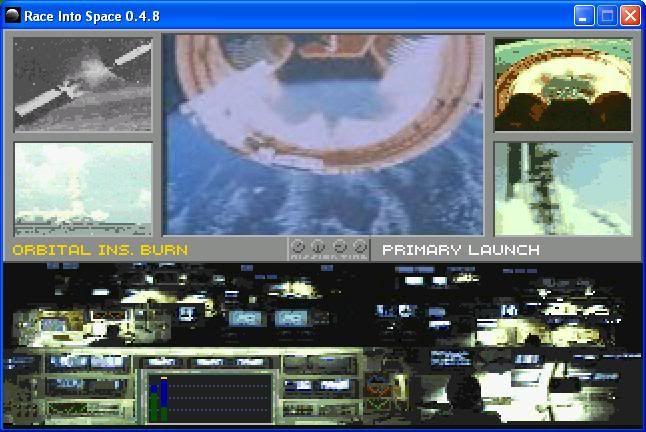This screenshot has width=646, height=432.
Task: Select the rocket liftoff exhaust thumbnail
Action: tap(563, 189)
